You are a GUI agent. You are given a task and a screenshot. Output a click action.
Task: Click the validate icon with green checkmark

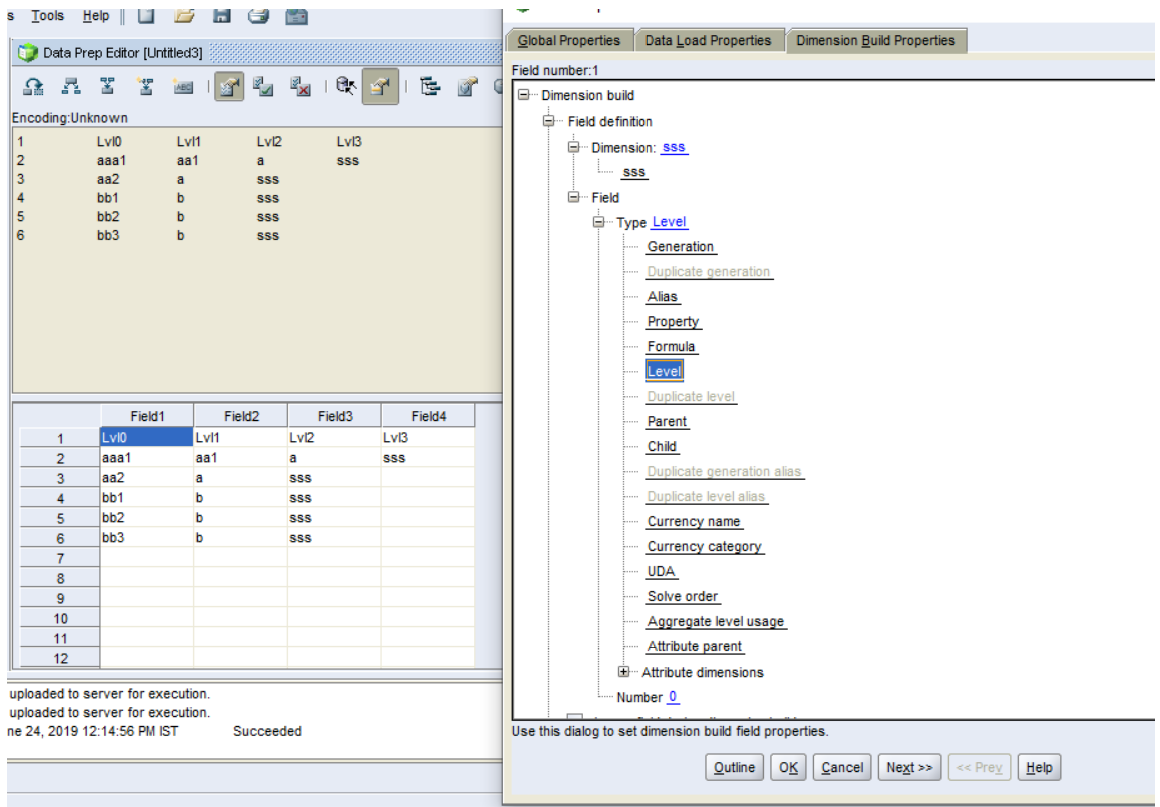click(261, 86)
